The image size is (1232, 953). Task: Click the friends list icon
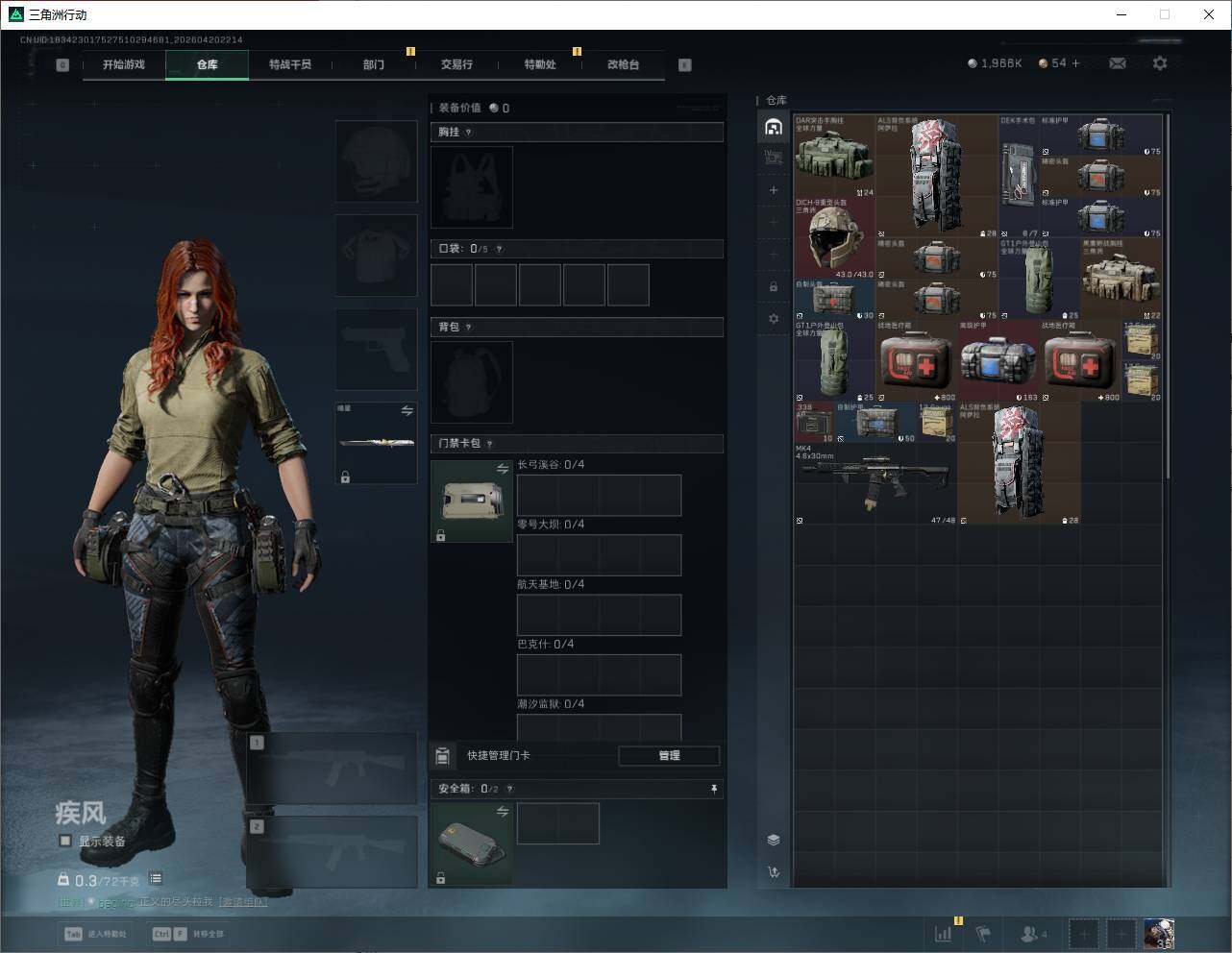coord(1033,933)
